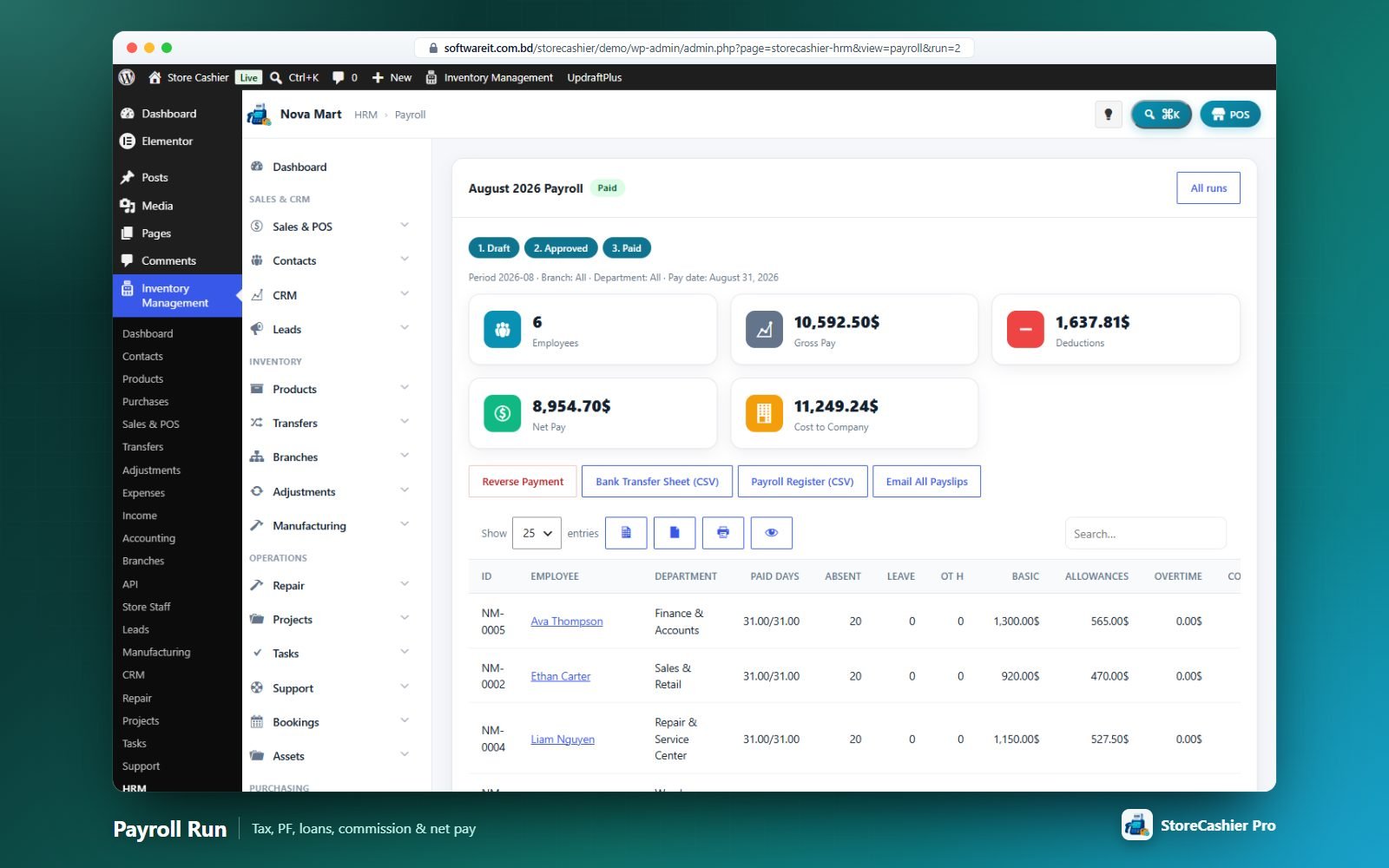The image size is (1389, 868).
Task: Click the solid file export icon in table toolbar
Action: pos(675,533)
